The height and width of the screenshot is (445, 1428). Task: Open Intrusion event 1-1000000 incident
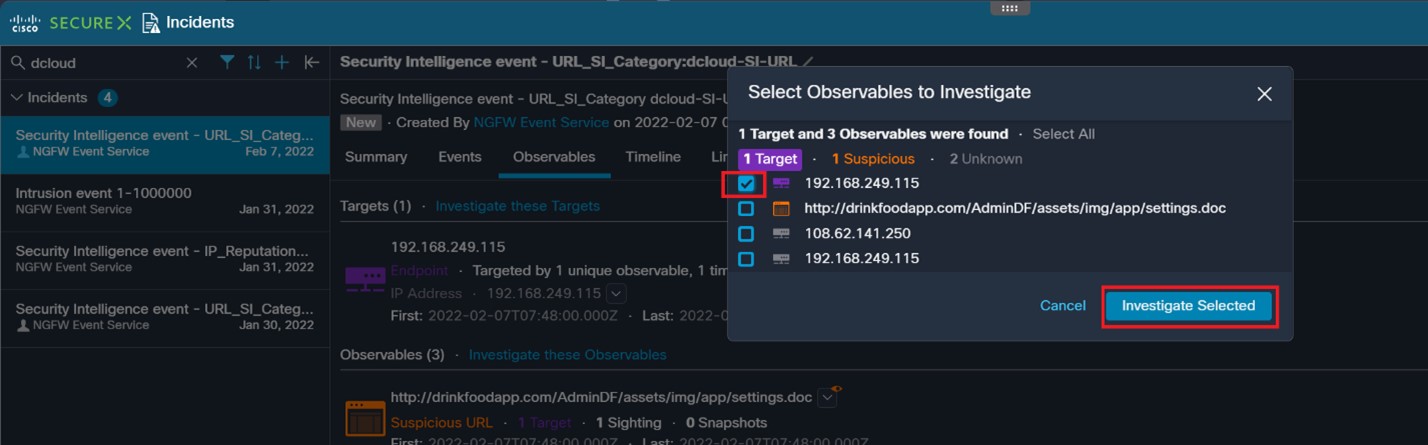click(165, 202)
